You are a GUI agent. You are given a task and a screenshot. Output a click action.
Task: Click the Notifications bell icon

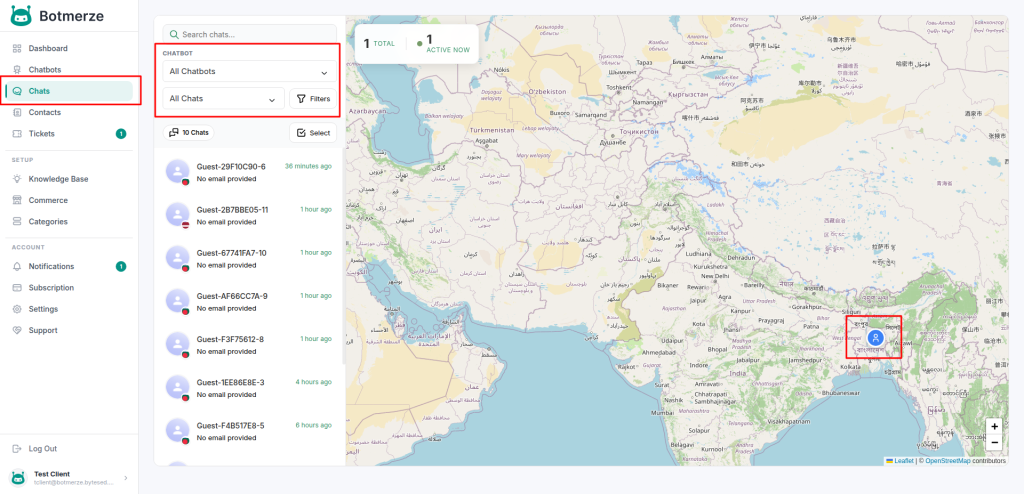coord(17,267)
